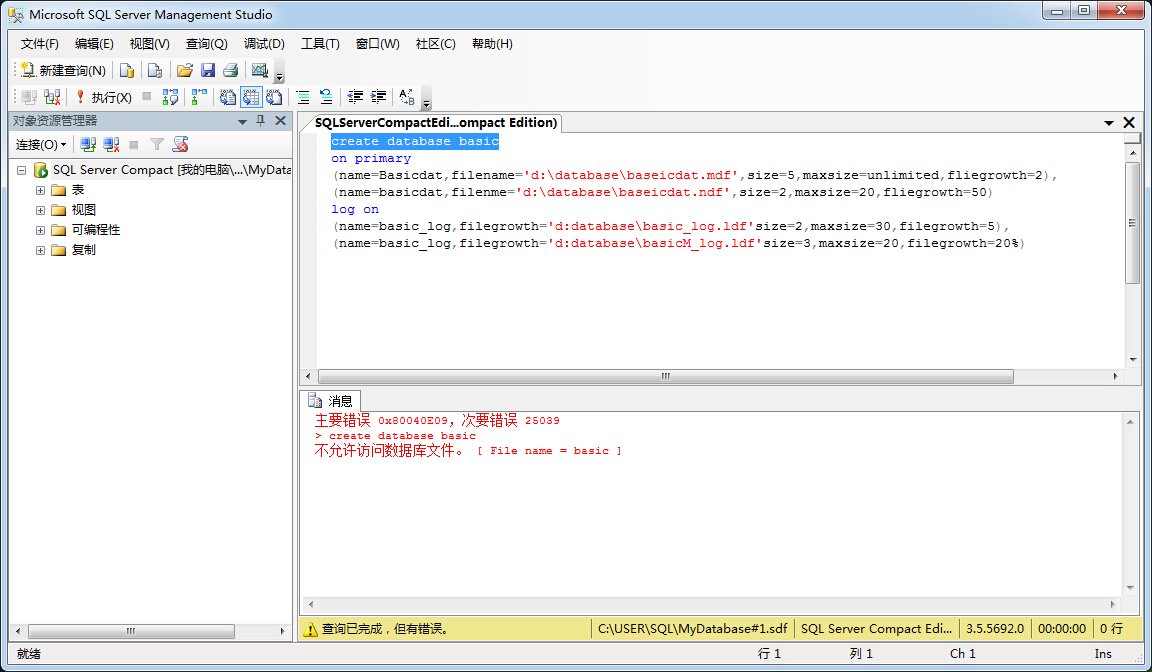Open Specify Values for Template Parameters
The width and height of the screenshot is (1152, 672).
coord(407,97)
